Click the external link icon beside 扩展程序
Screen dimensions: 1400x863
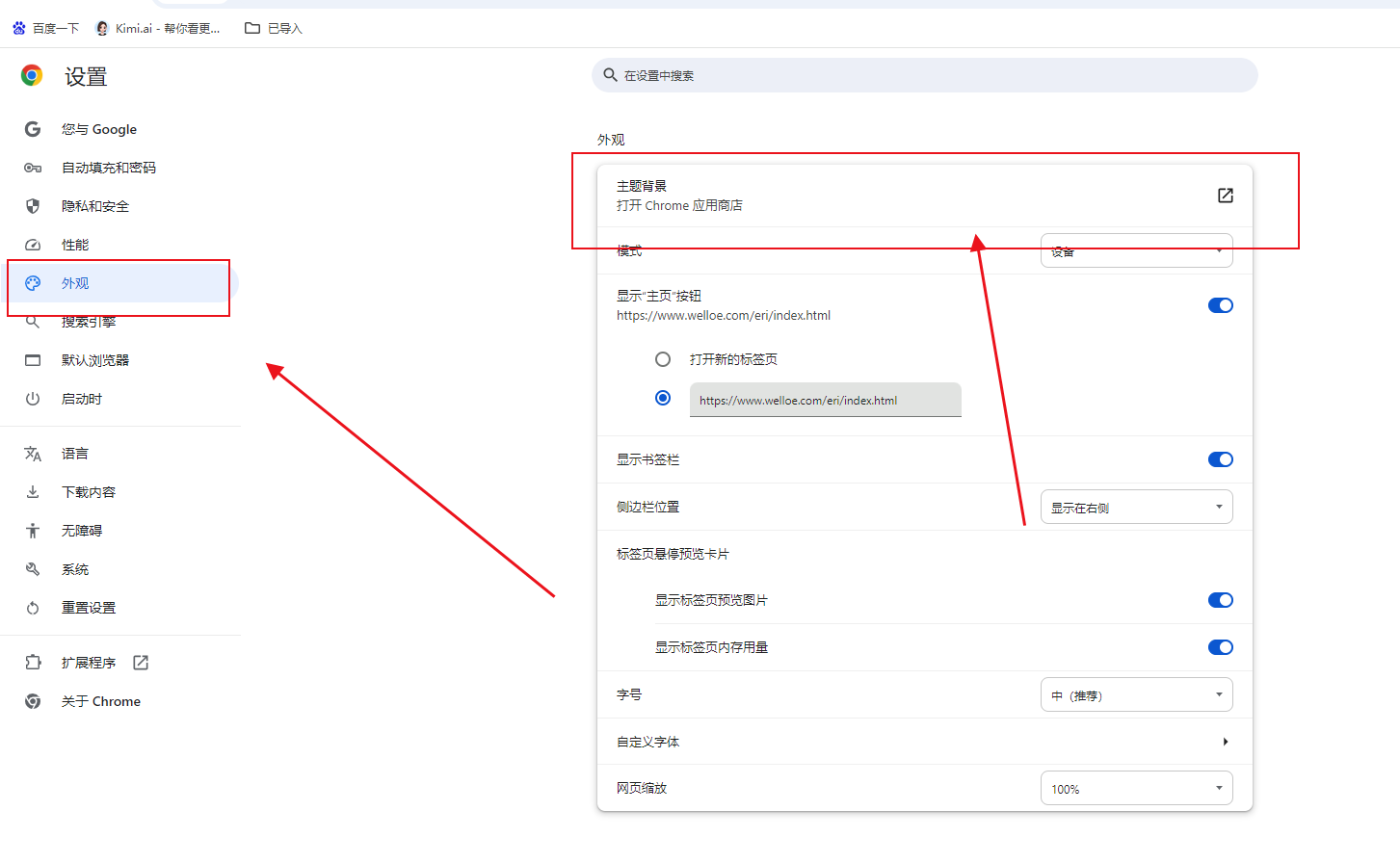[x=141, y=663]
